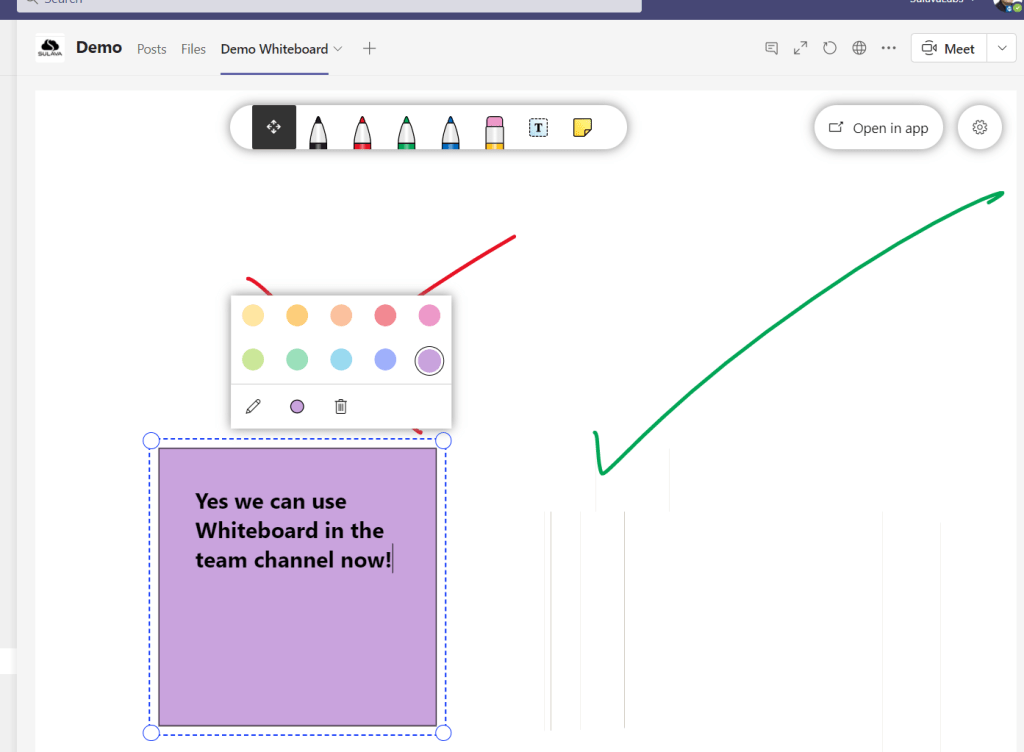Viewport: 1024px width, 752px height.
Task: Switch to the Posts tab
Action: (152, 49)
